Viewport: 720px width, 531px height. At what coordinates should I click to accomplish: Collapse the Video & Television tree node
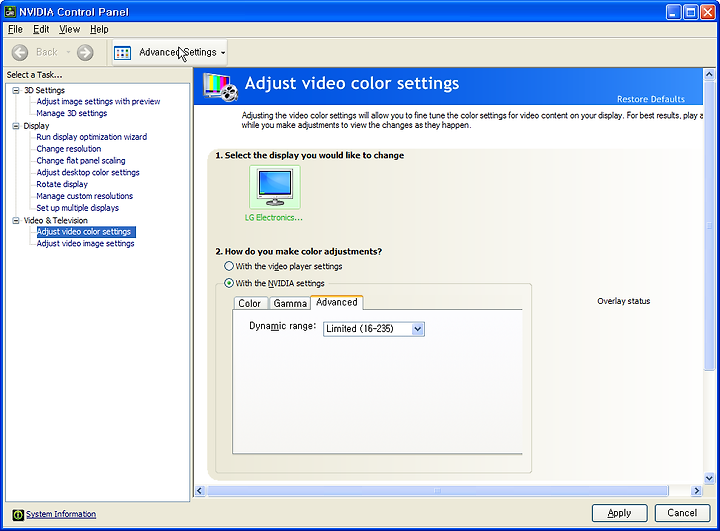pos(16,220)
